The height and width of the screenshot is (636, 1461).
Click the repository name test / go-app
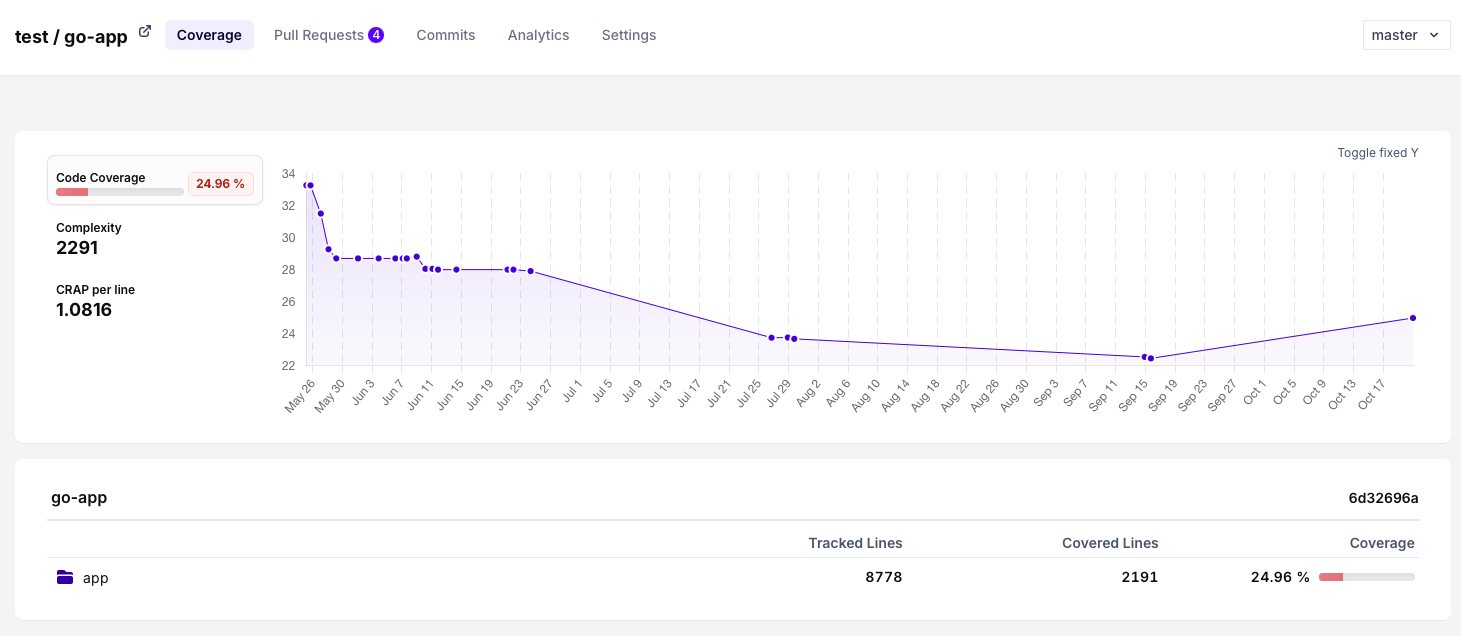72,36
